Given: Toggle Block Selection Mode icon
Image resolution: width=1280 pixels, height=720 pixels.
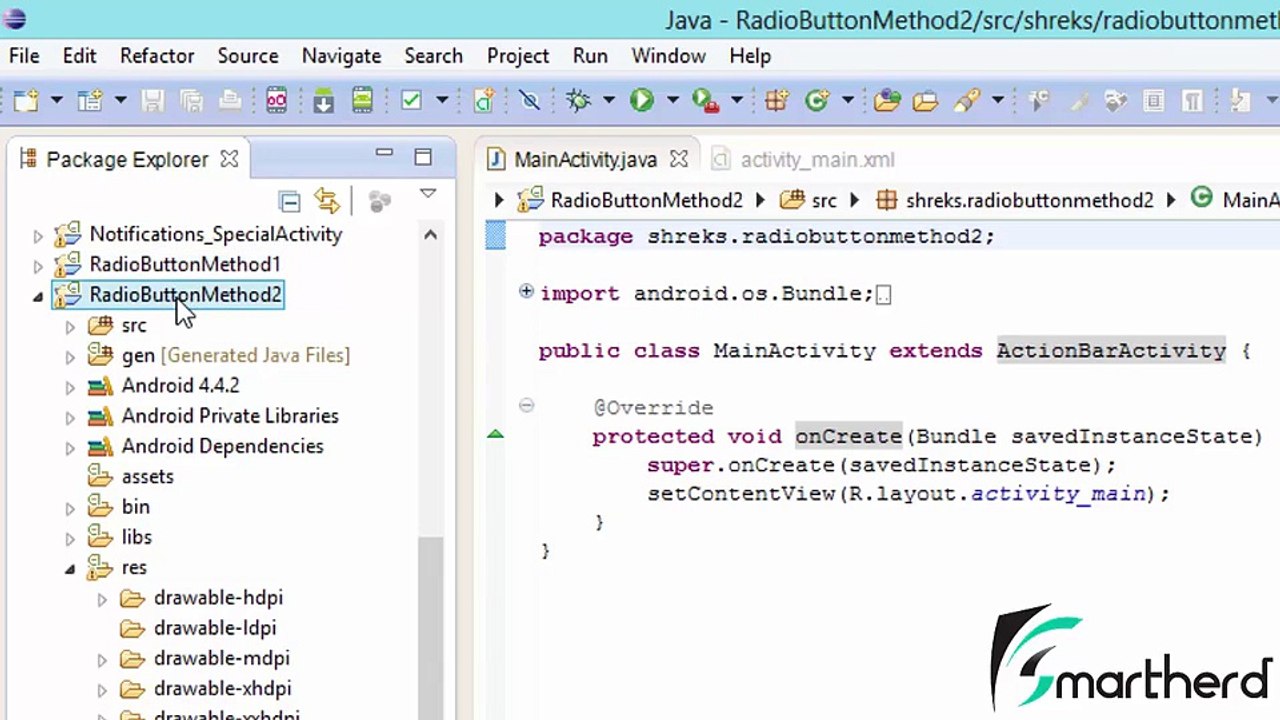Looking at the screenshot, I should (x=1153, y=100).
